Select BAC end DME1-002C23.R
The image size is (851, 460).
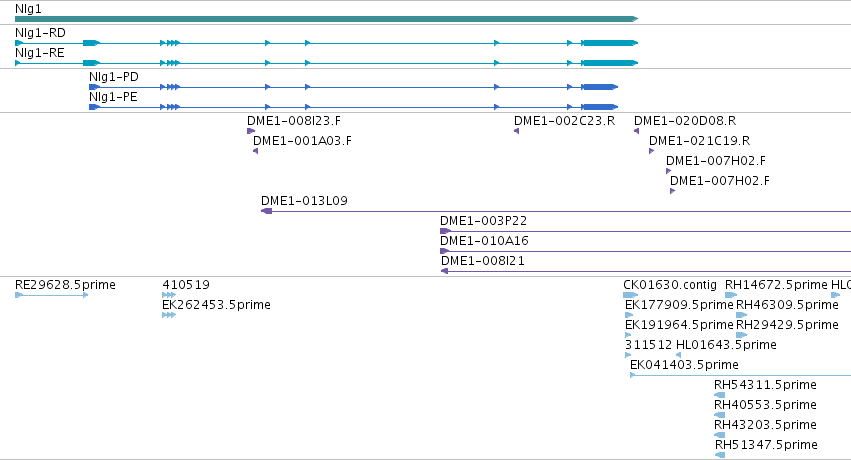pyautogui.click(x=564, y=120)
